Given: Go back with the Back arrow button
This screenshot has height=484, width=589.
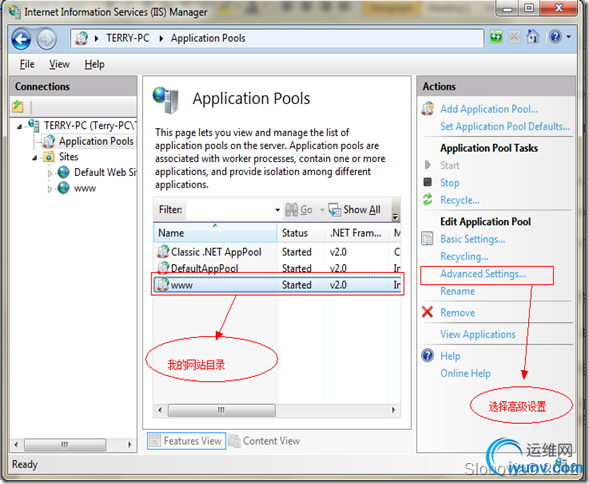Looking at the screenshot, I should point(21,39).
